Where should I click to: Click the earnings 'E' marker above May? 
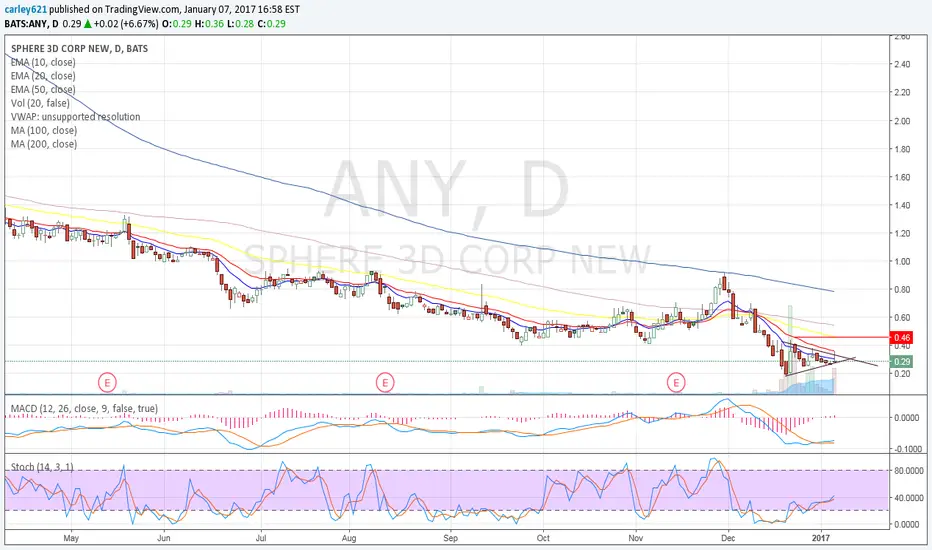pyautogui.click(x=107, y=382)
